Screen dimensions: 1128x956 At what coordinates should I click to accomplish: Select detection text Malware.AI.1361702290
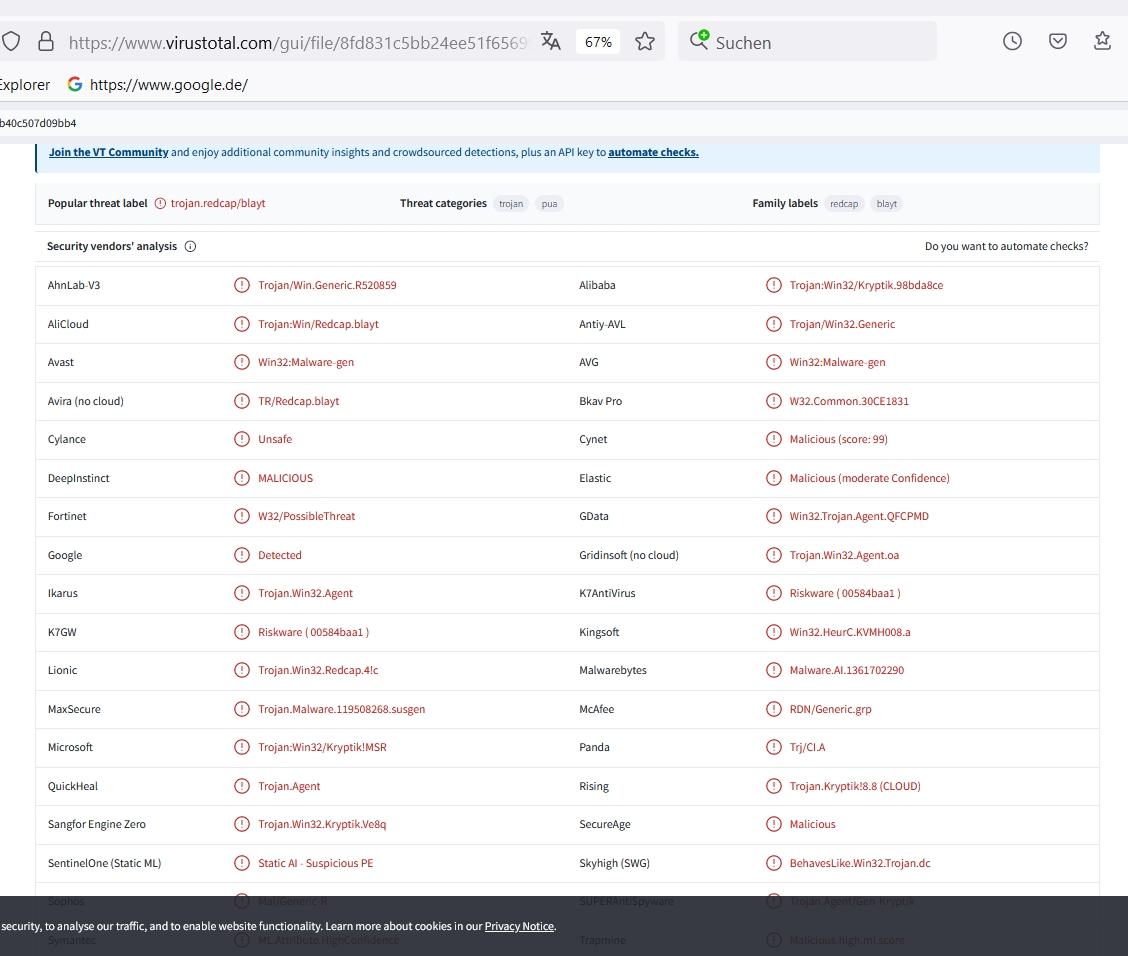847,670
